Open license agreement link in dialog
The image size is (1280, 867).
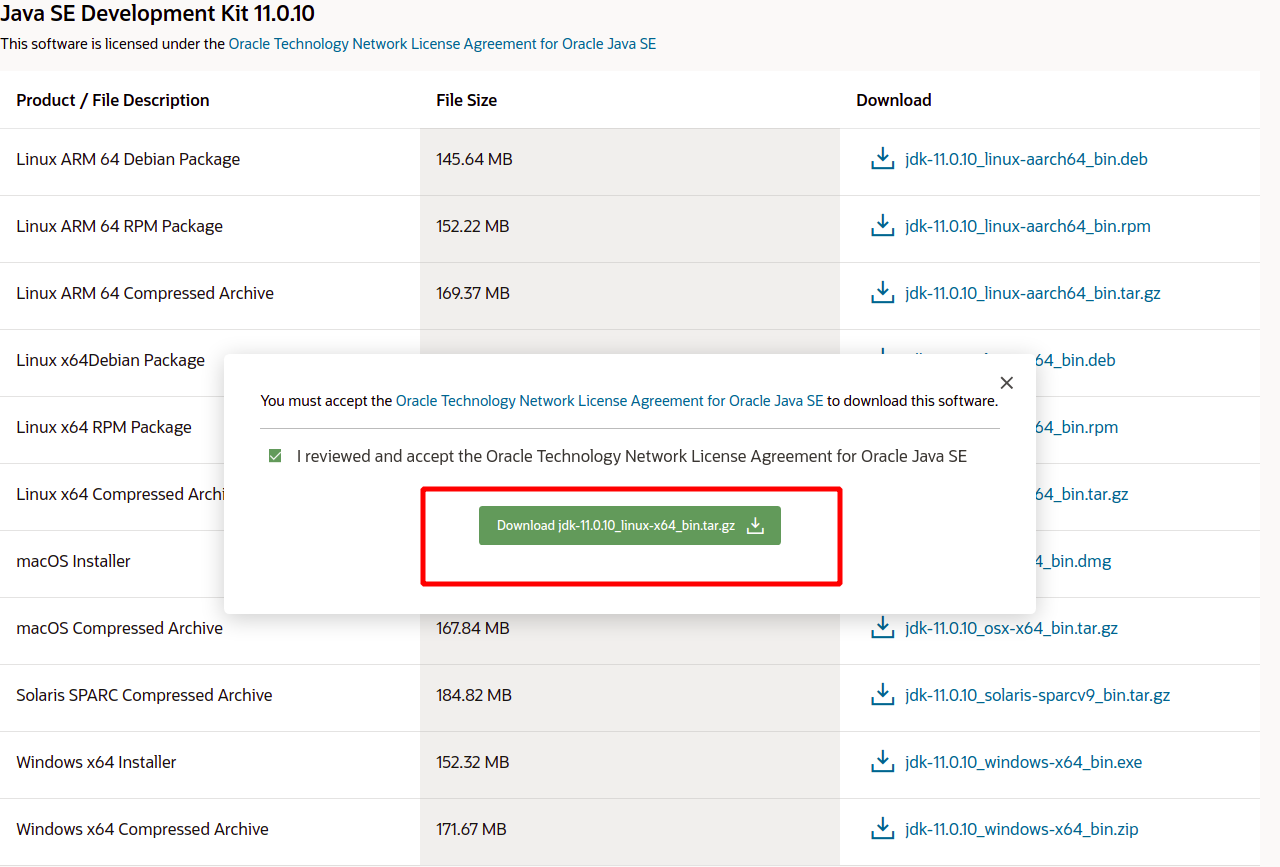(609, 401)
